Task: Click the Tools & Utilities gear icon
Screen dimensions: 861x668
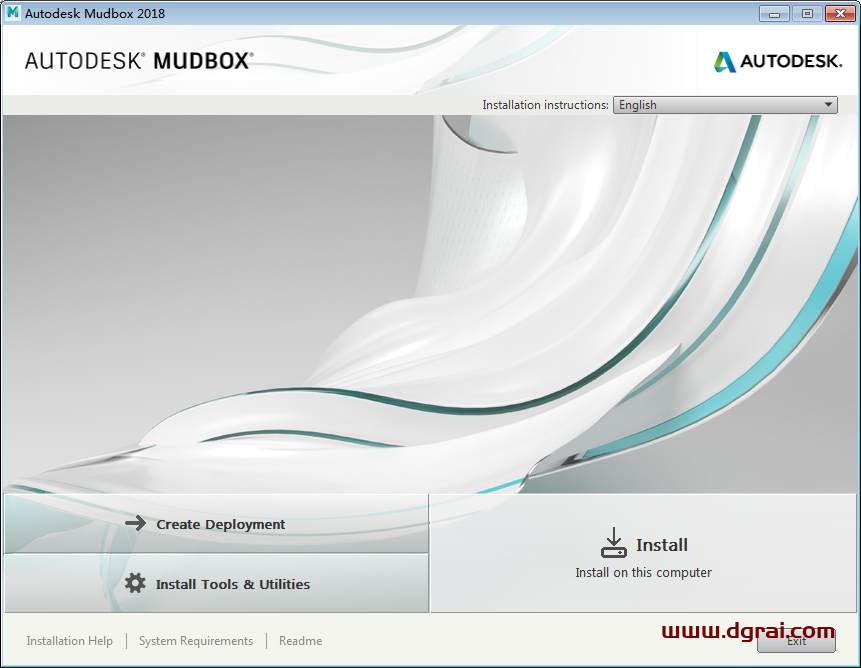Action: 135,583
